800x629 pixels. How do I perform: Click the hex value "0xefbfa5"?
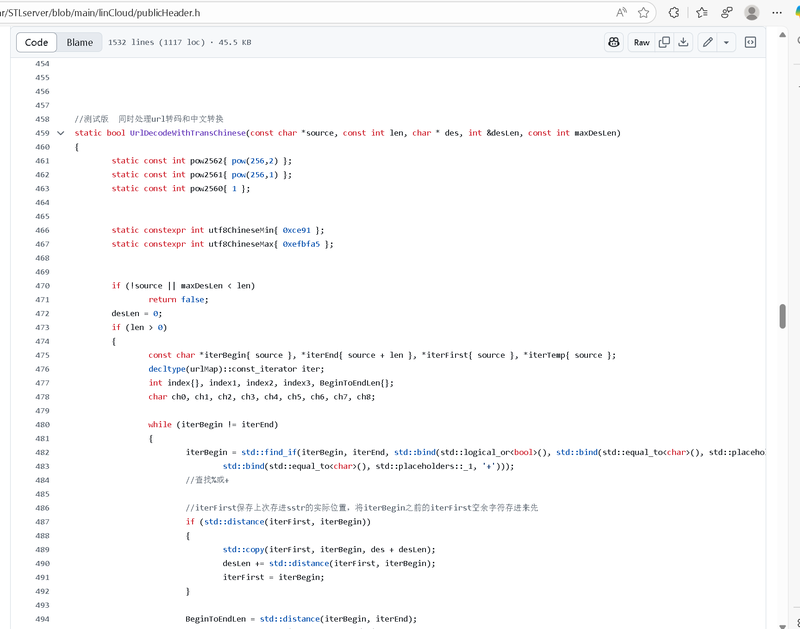(x=301, y=244)
